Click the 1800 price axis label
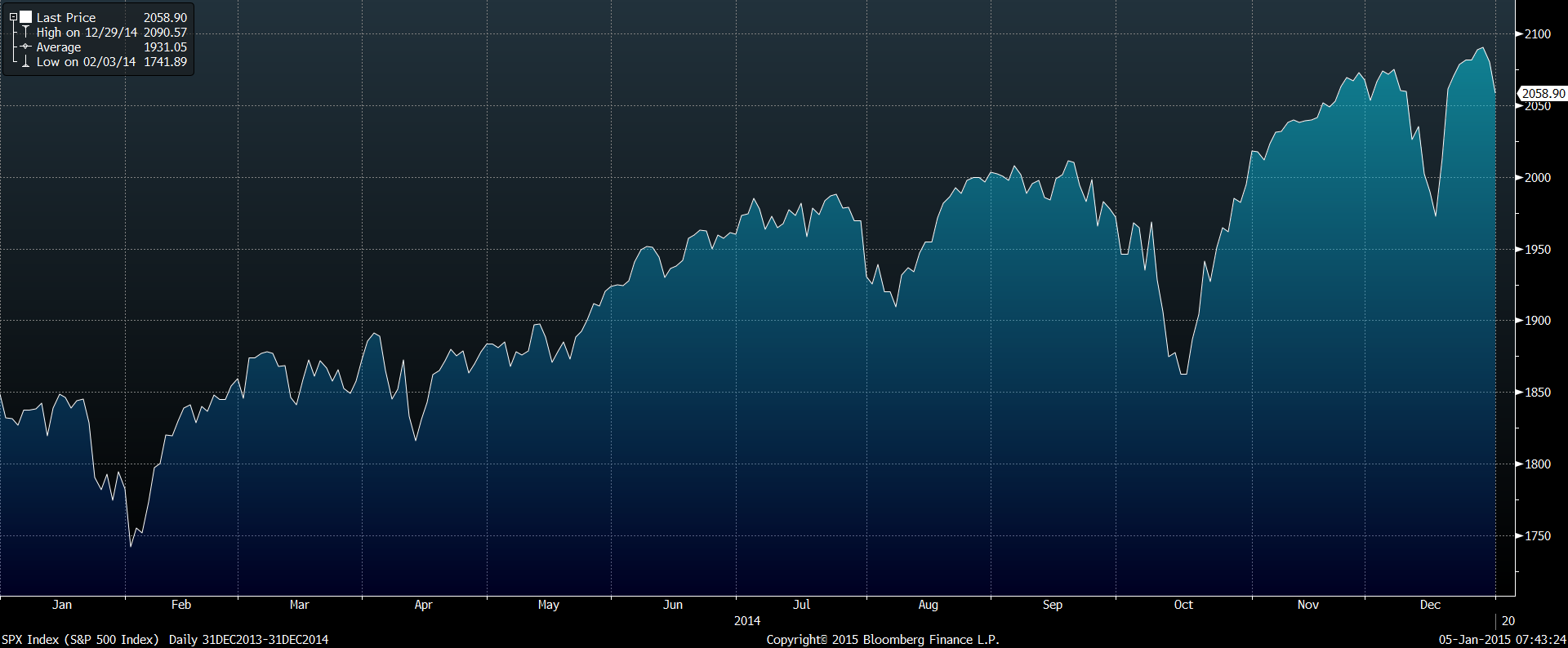The width and height of the screenshot is (1568, 648). click(1538, 464)
